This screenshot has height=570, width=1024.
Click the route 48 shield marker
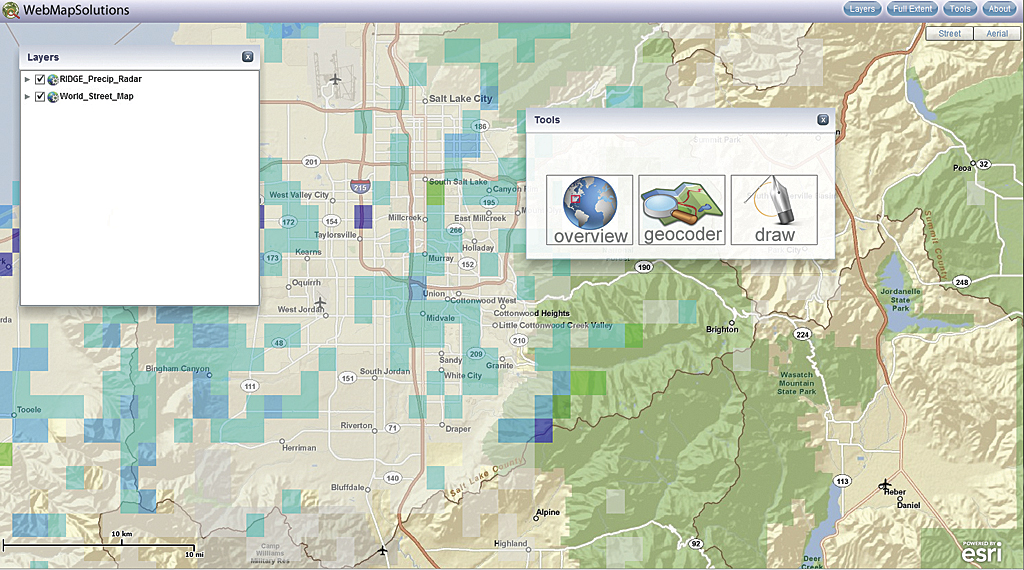[280, 343]
